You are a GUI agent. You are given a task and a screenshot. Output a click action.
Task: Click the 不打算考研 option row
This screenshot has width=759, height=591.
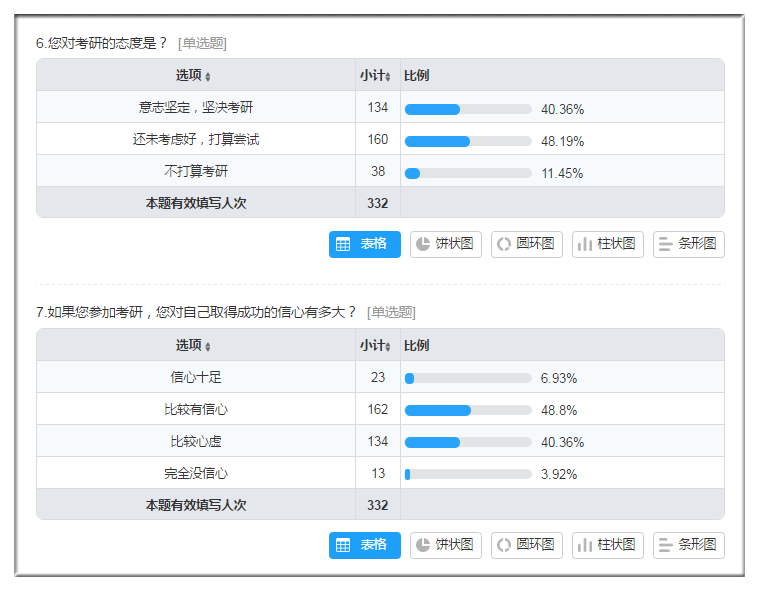pos(196,171)
